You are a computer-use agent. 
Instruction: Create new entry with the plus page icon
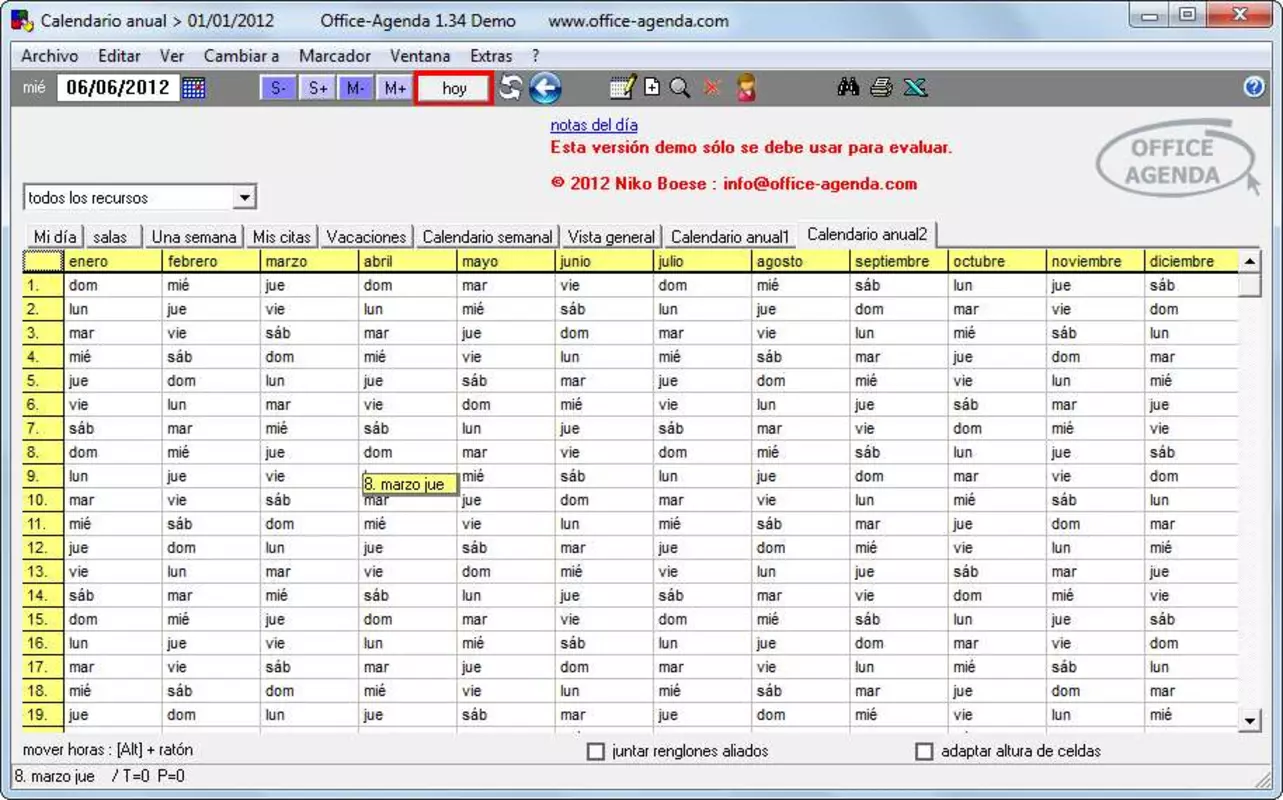coord(652,88)
